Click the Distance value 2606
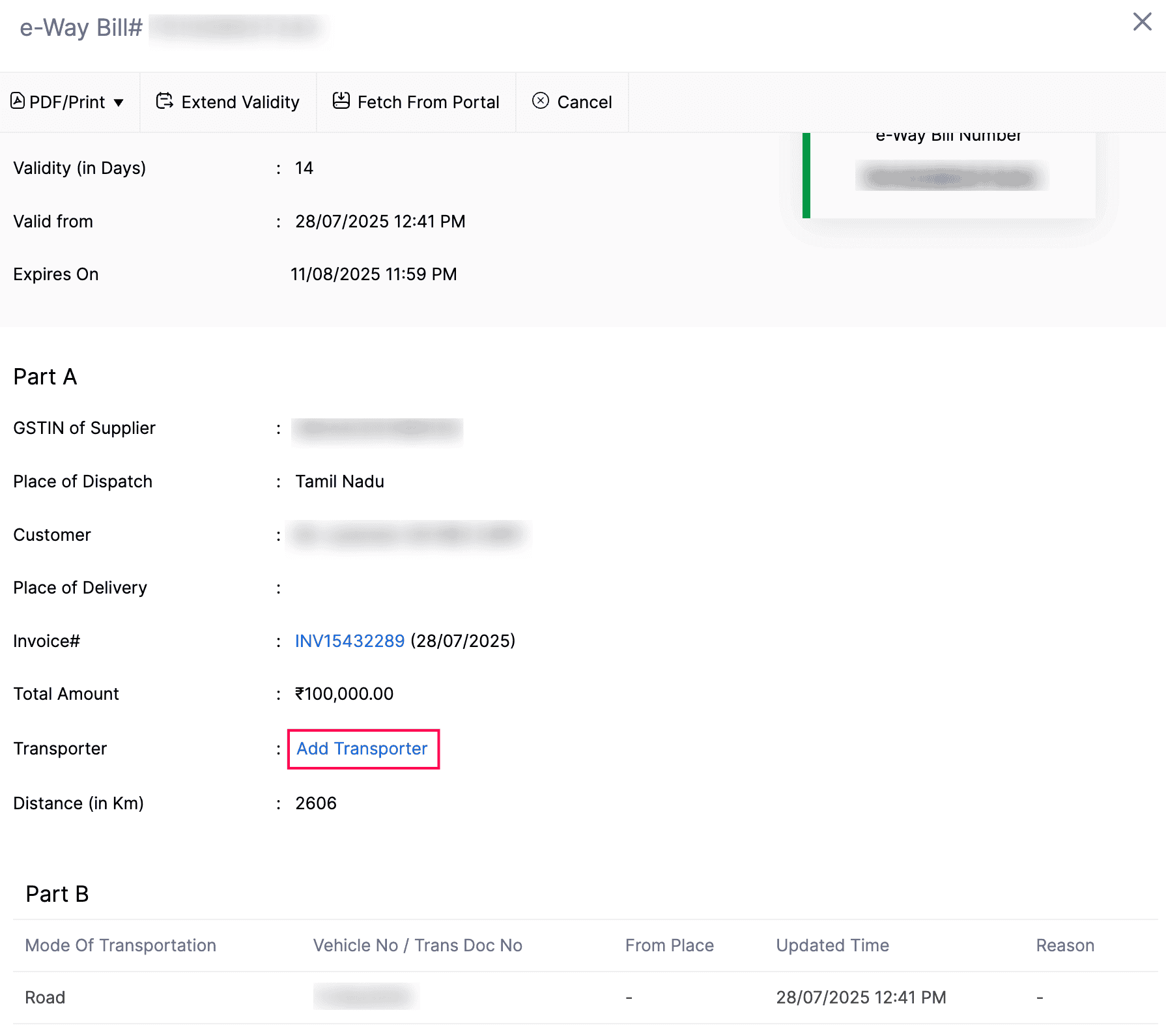The height and width of the screenshot is (1036, 1166). 316,803
